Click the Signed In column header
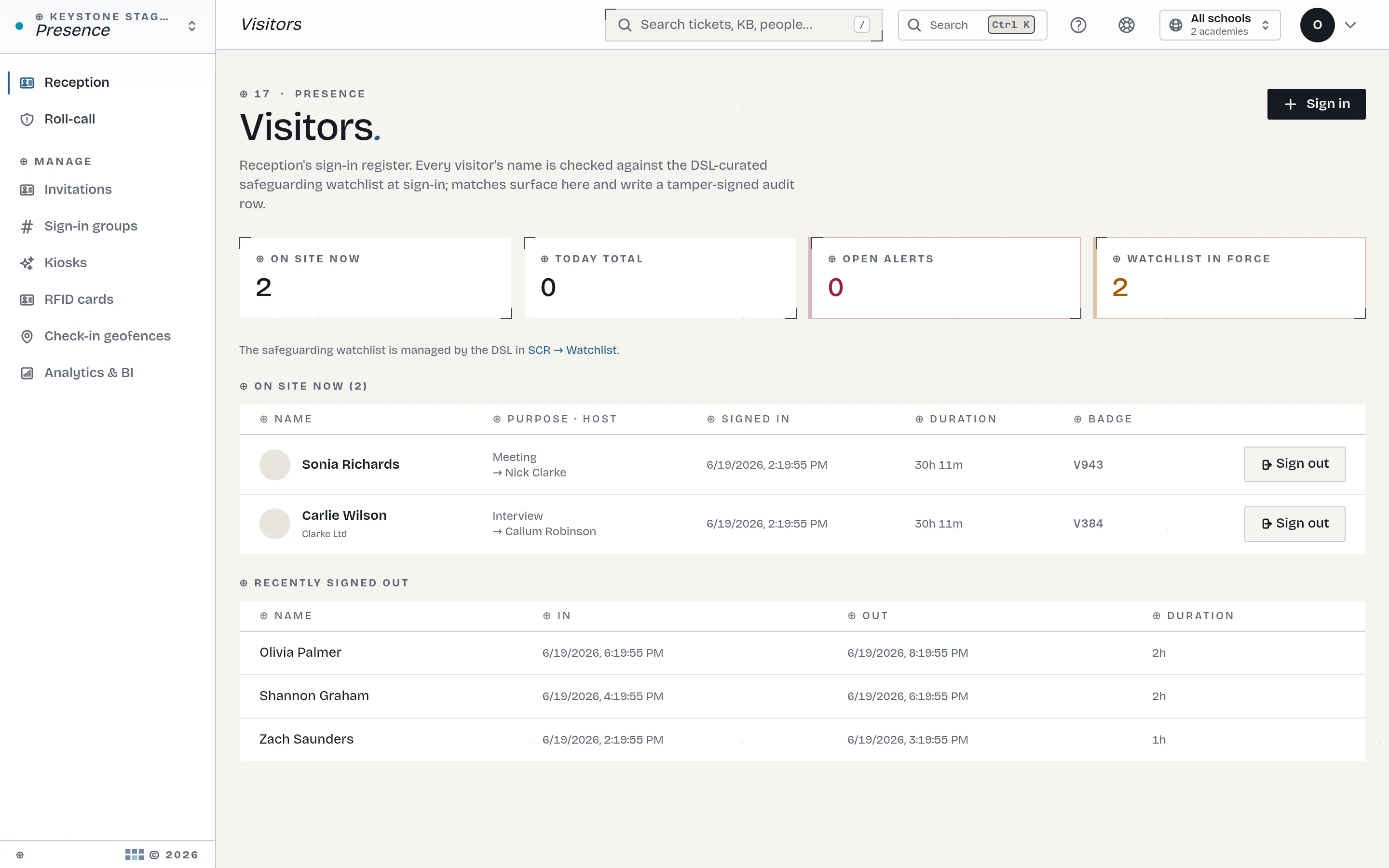 point(749,419)
